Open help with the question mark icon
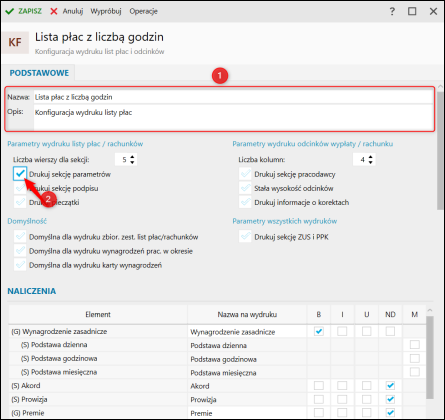The image size is (445, 420). [392, 11]
